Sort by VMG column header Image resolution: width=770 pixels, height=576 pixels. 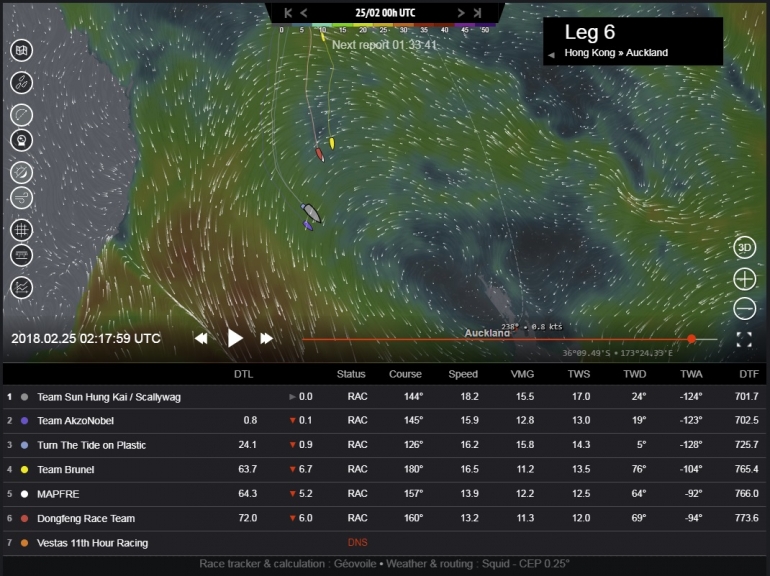click(x=522, y=374)
